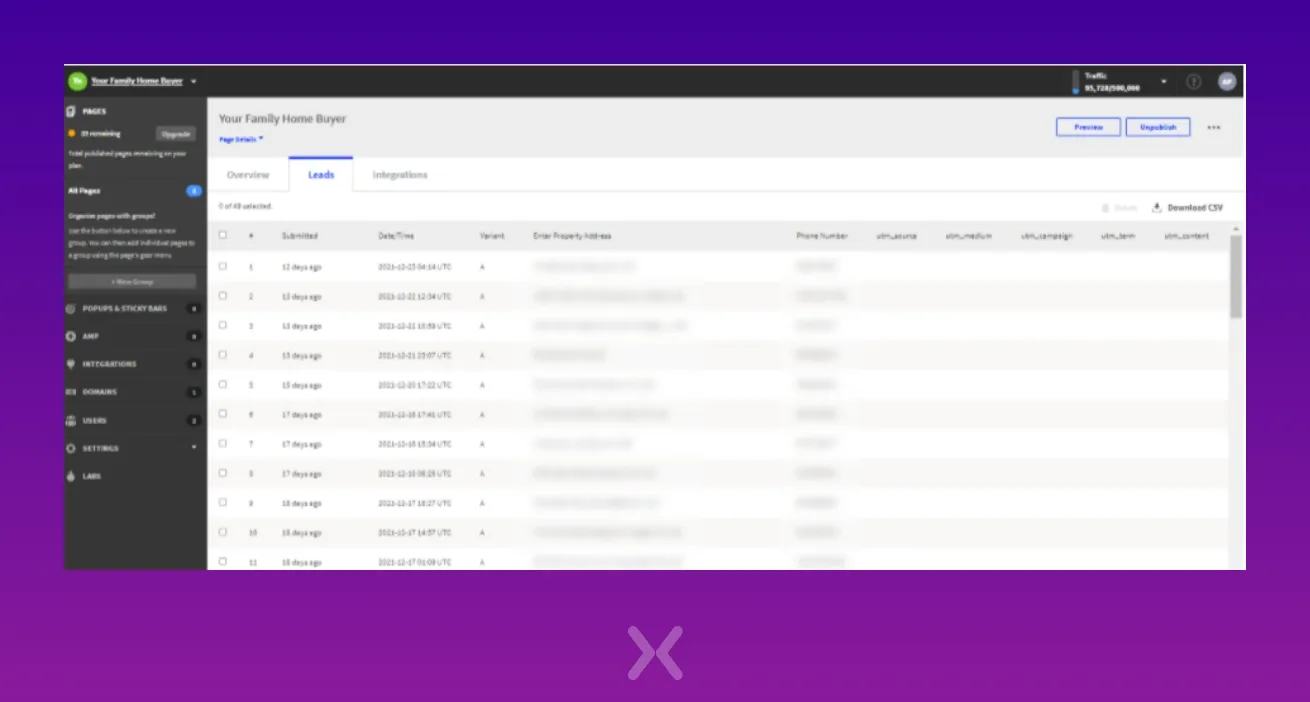The image size is (1310, 702).
Task: Switch to the Overview tab
Action: pyautogui.click(x=248, y=175)
